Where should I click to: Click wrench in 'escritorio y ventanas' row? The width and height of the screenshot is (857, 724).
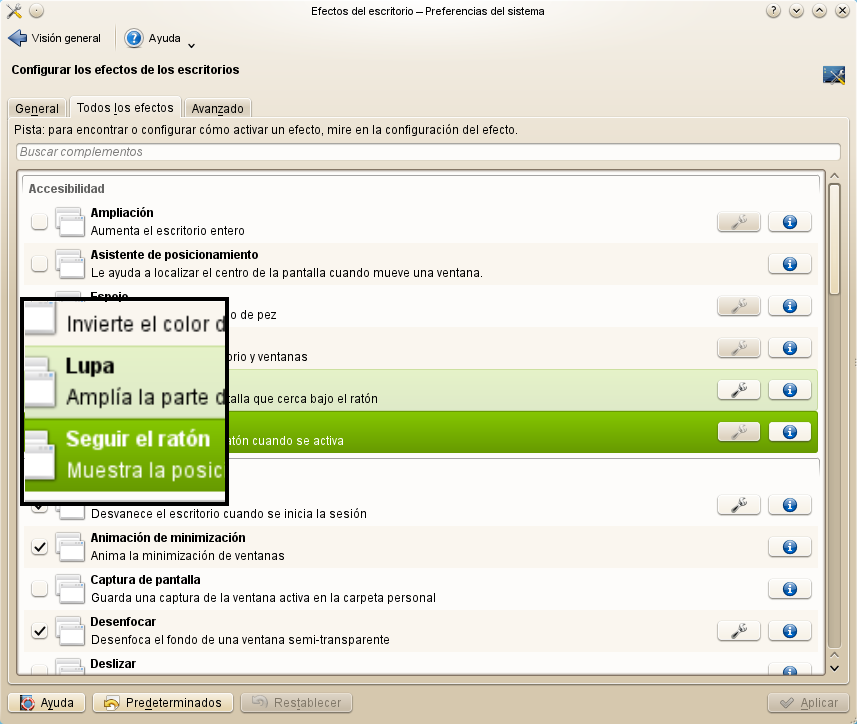pyautogui.click(x=738, y=348)
